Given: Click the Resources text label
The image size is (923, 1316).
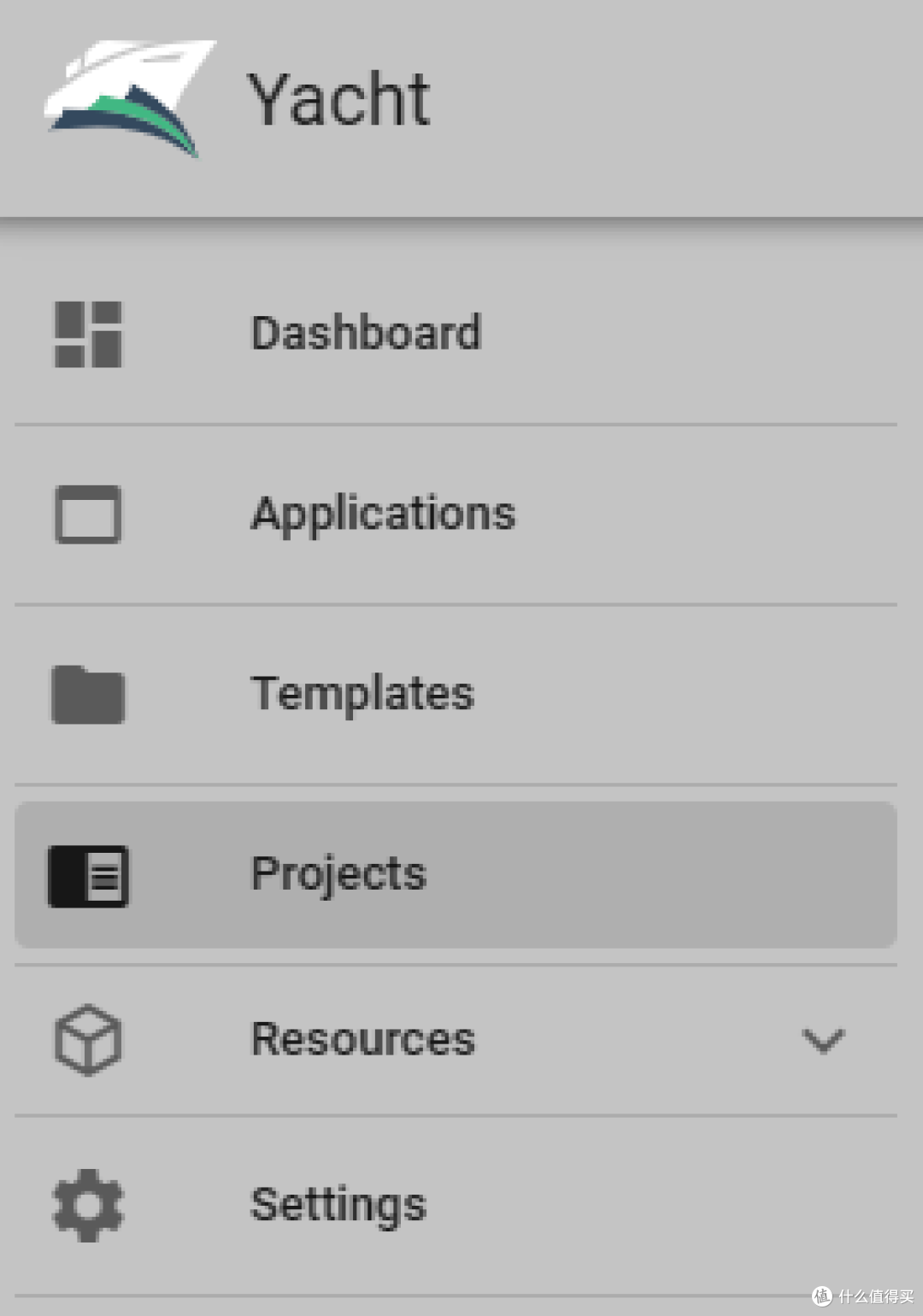Looking at the screenshot, I should click(362, 1039).
